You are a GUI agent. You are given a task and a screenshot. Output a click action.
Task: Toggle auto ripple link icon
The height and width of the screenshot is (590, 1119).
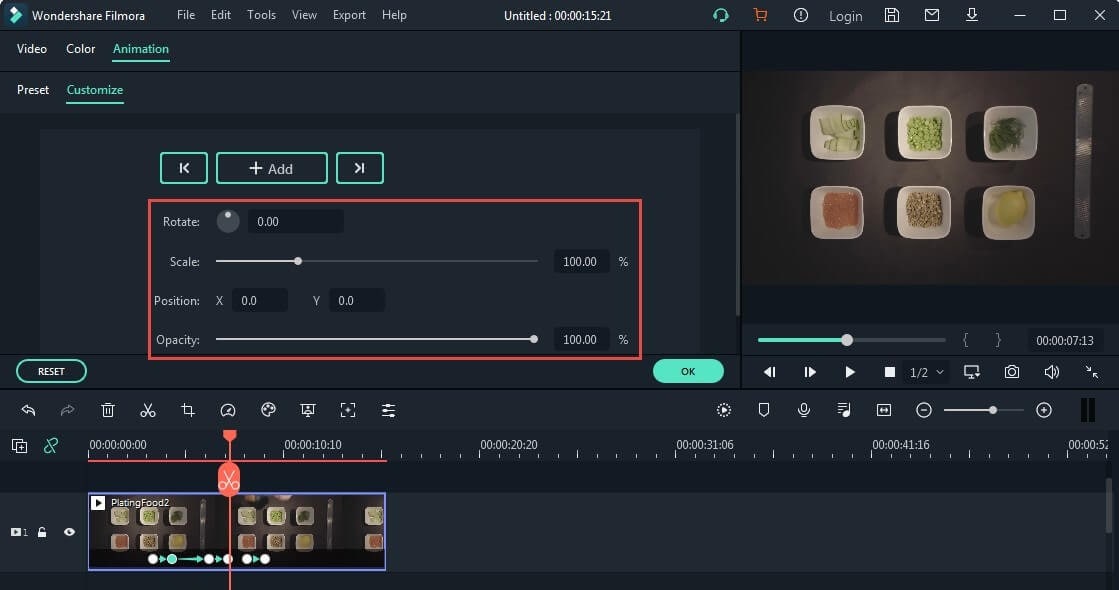click(x=51, y=446)
